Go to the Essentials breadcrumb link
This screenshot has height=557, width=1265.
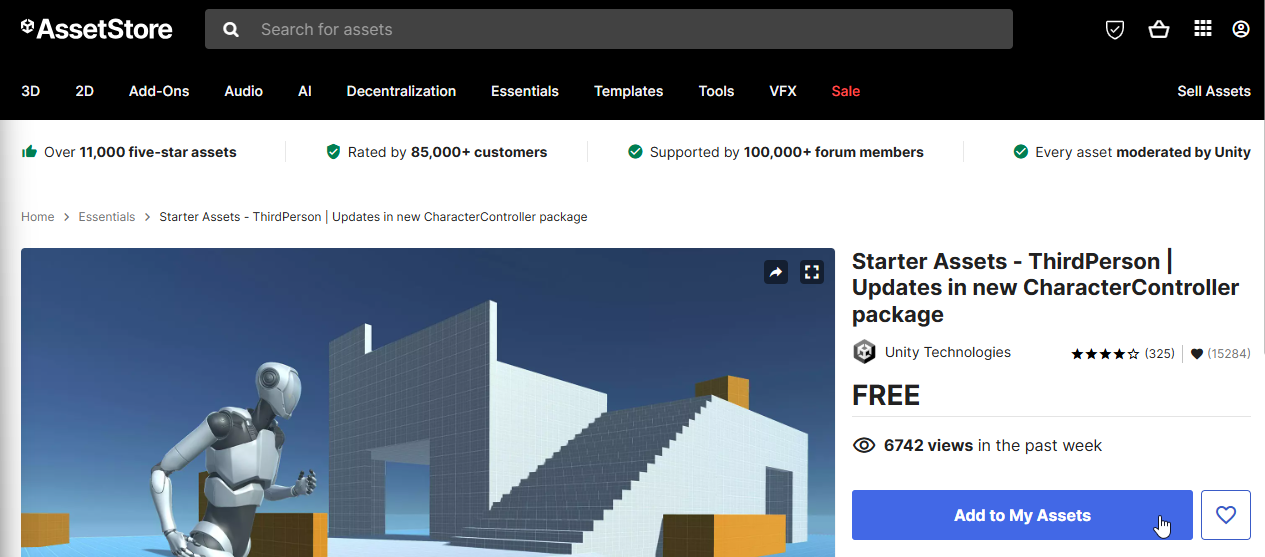click(x=107, y=217)
